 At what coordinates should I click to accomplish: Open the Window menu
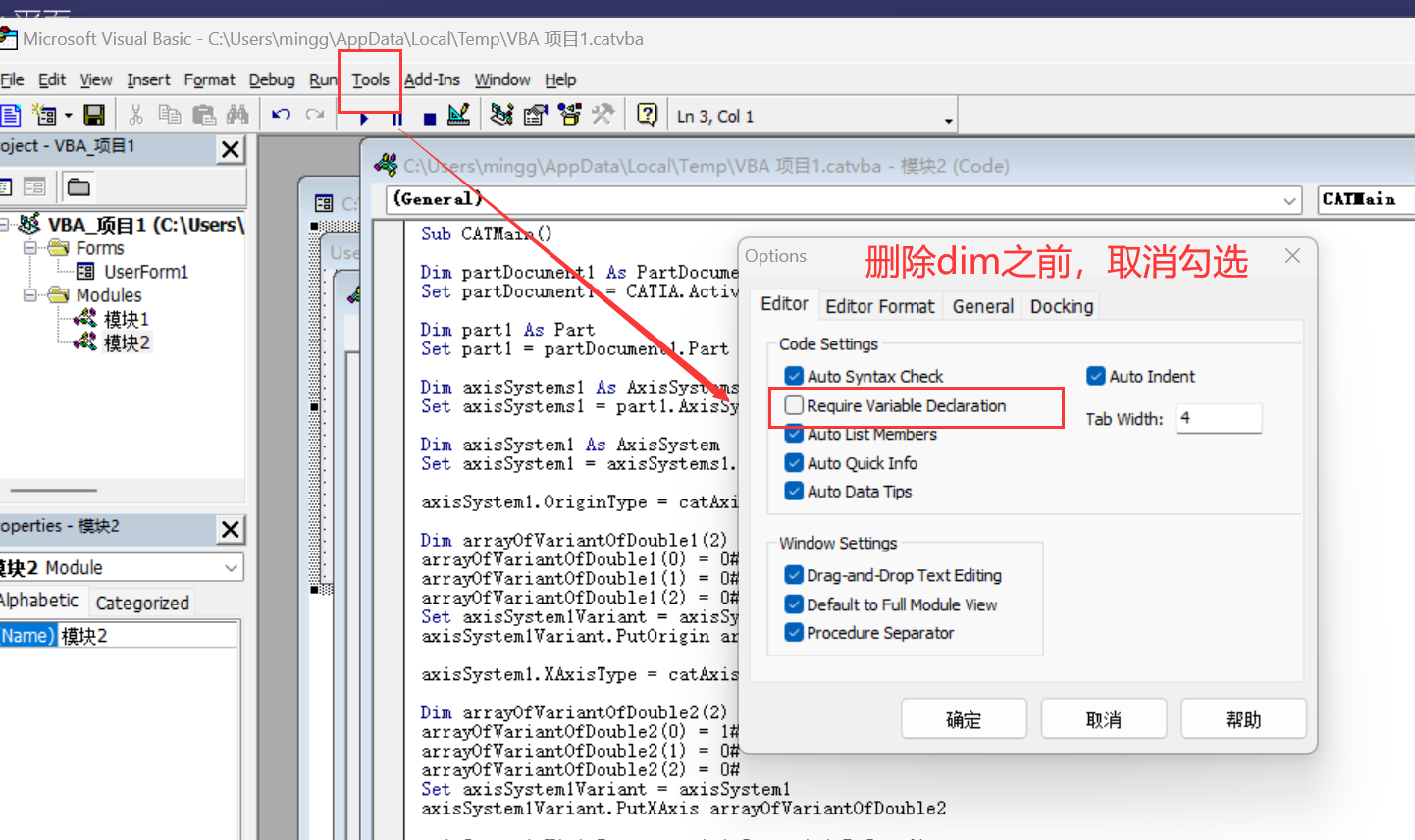[502, 79]
